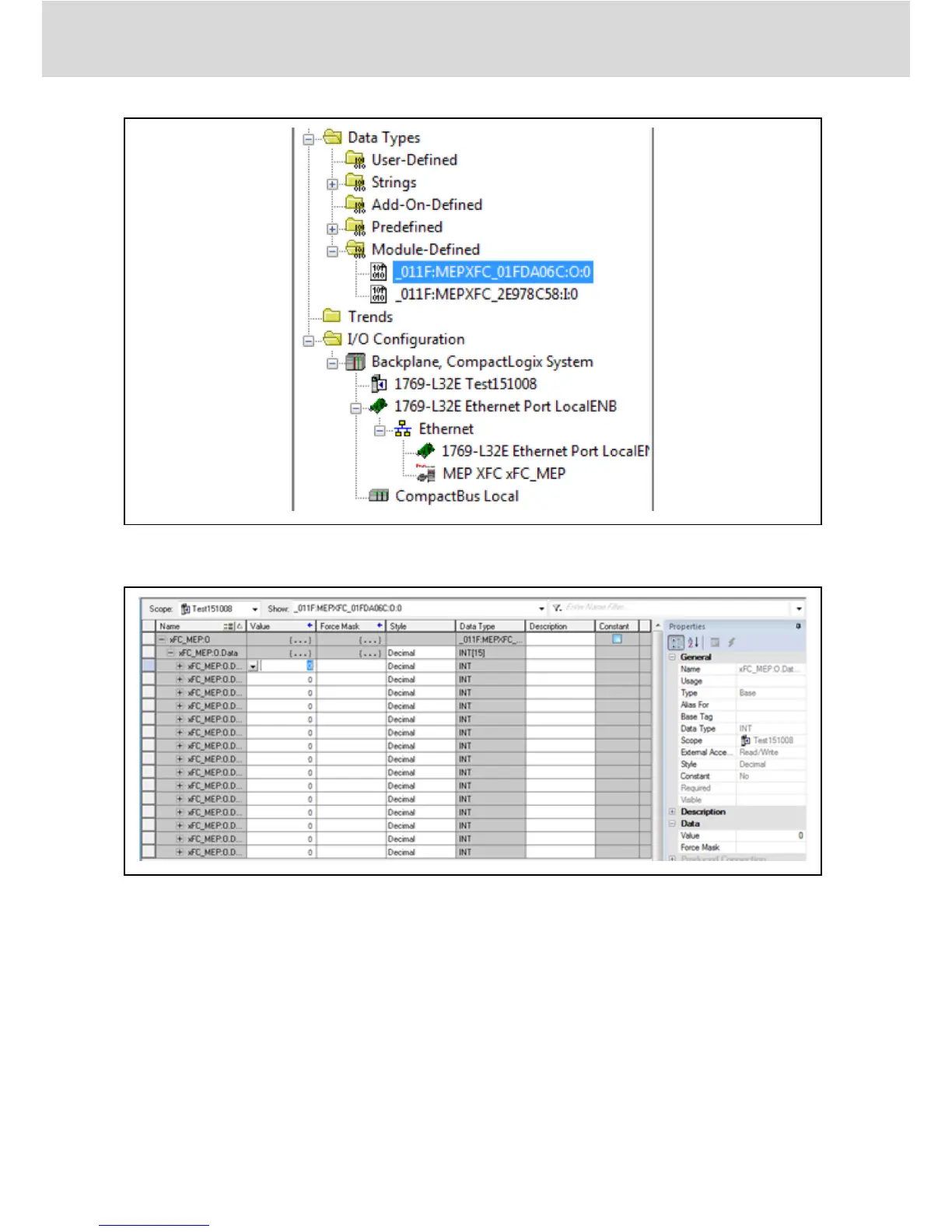Select the Trends tree item
Viewport: 952px width, 1232px height.
coord(370,317)
